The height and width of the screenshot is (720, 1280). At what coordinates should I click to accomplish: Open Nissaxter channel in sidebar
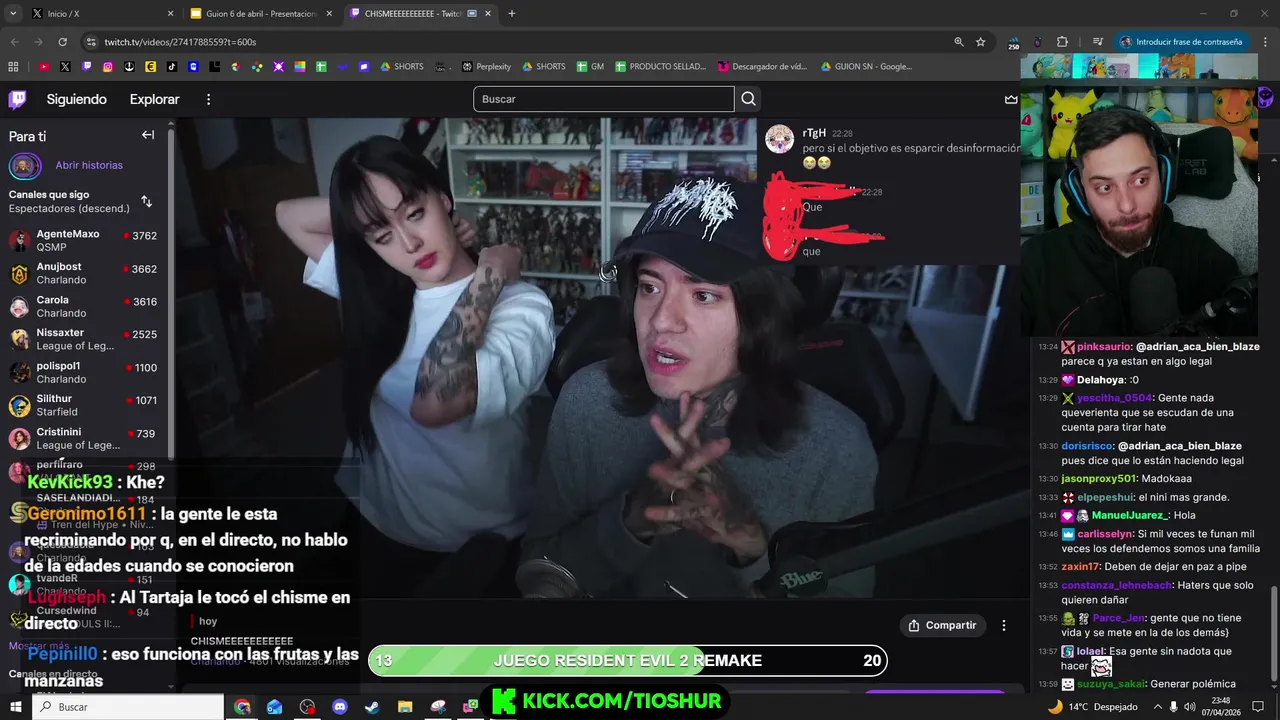point(83,339)
